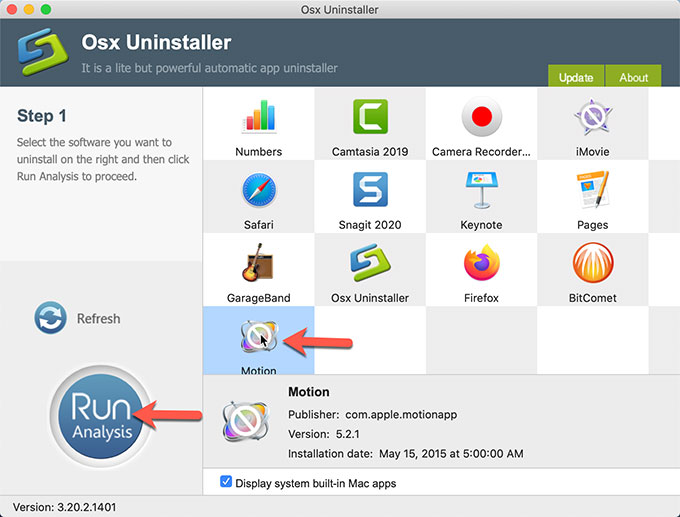Select the Keynote app icon
The image size is (680, 517).
click(x=481, y=190)
